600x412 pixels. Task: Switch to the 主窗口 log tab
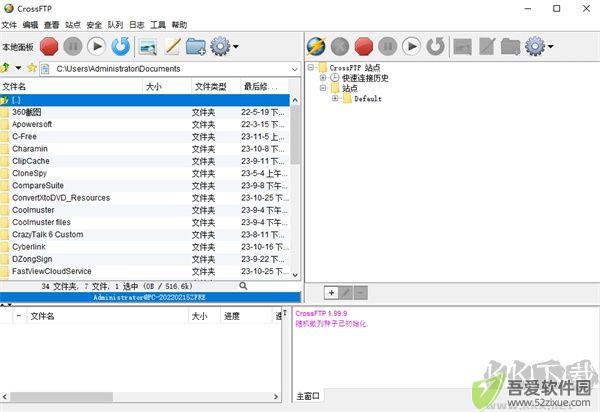pyautogui.click(x=308, y=396)
